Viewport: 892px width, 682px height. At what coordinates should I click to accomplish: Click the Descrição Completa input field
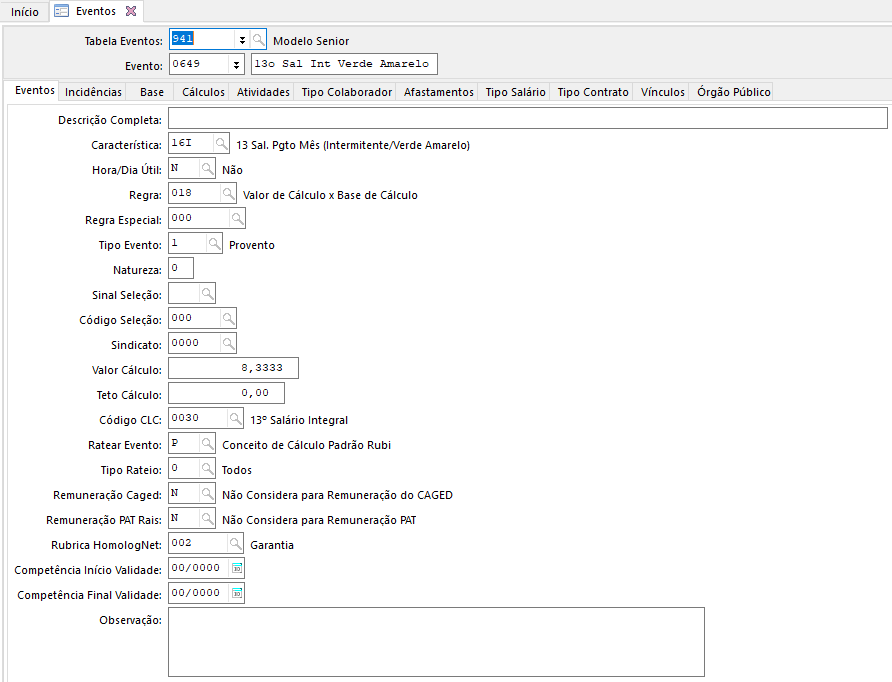(x=528, y=118)
